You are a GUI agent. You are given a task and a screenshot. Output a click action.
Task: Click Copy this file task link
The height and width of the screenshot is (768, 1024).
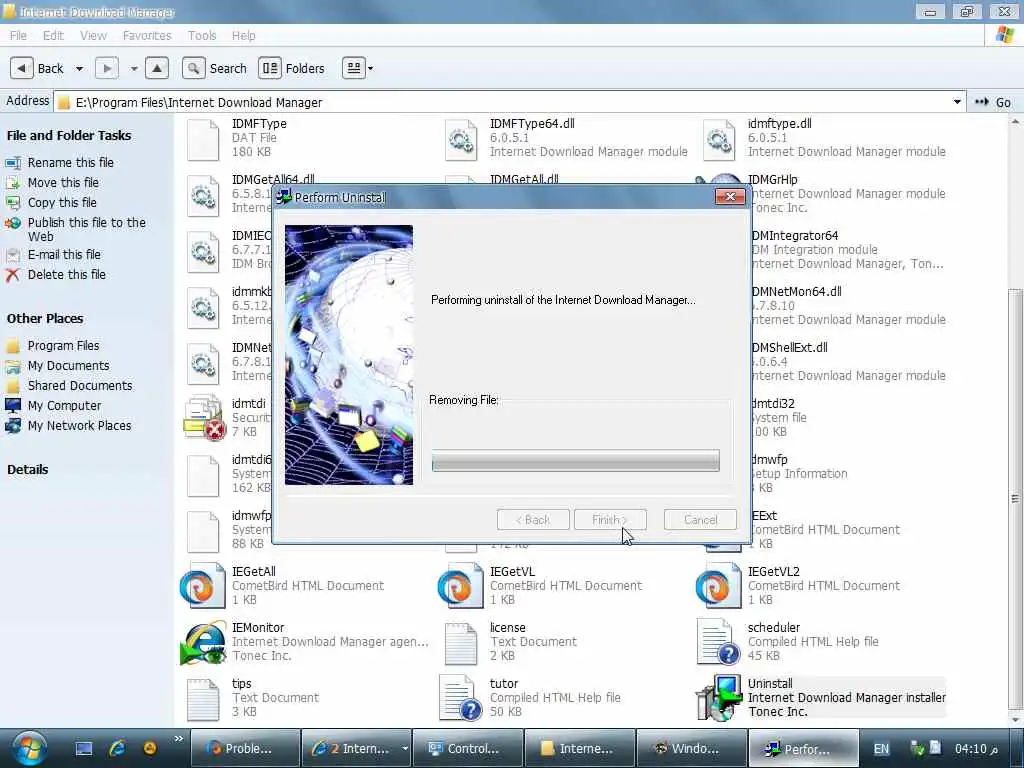tap(62, 202)
